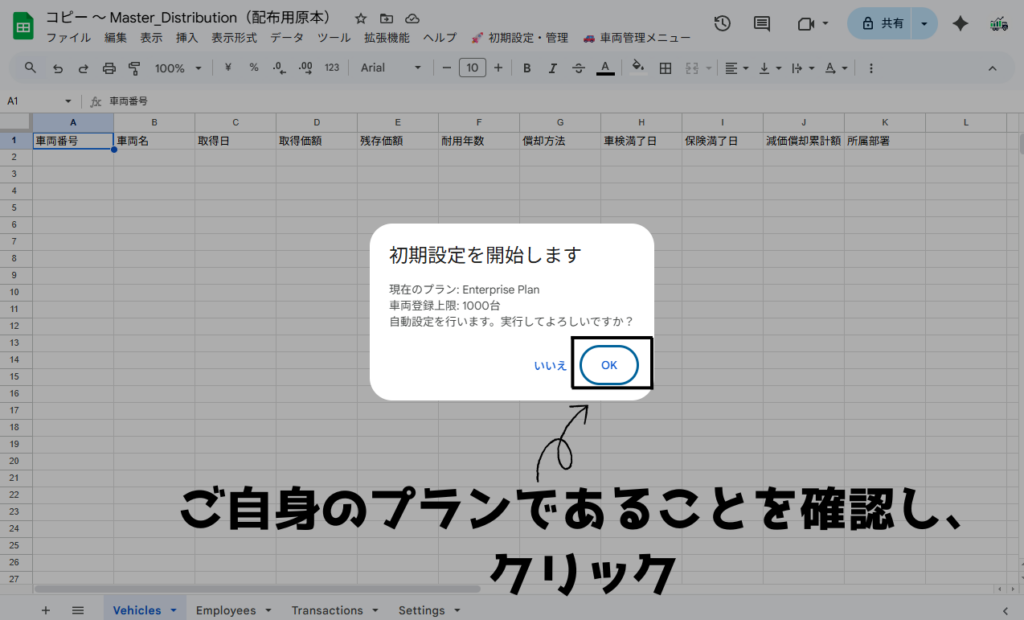Toggle strikethrough formatting
The image size is (1024, 620).
(x=578, y=68)
